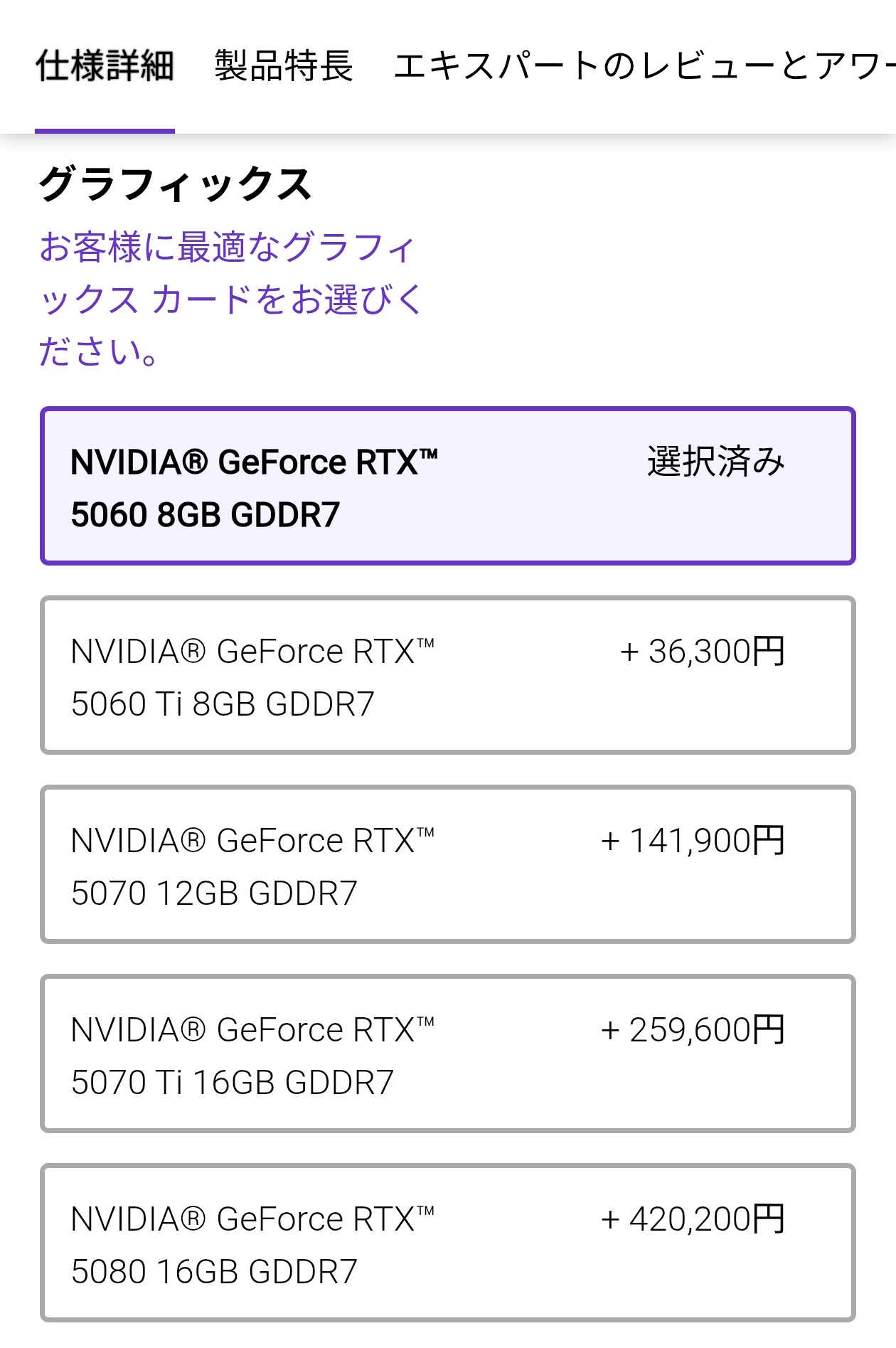Viewport: 896px width, 1348px height.
Task: Click the 5070 Ti 16GB GDDR7 text line
Action: click(233, 1083)
